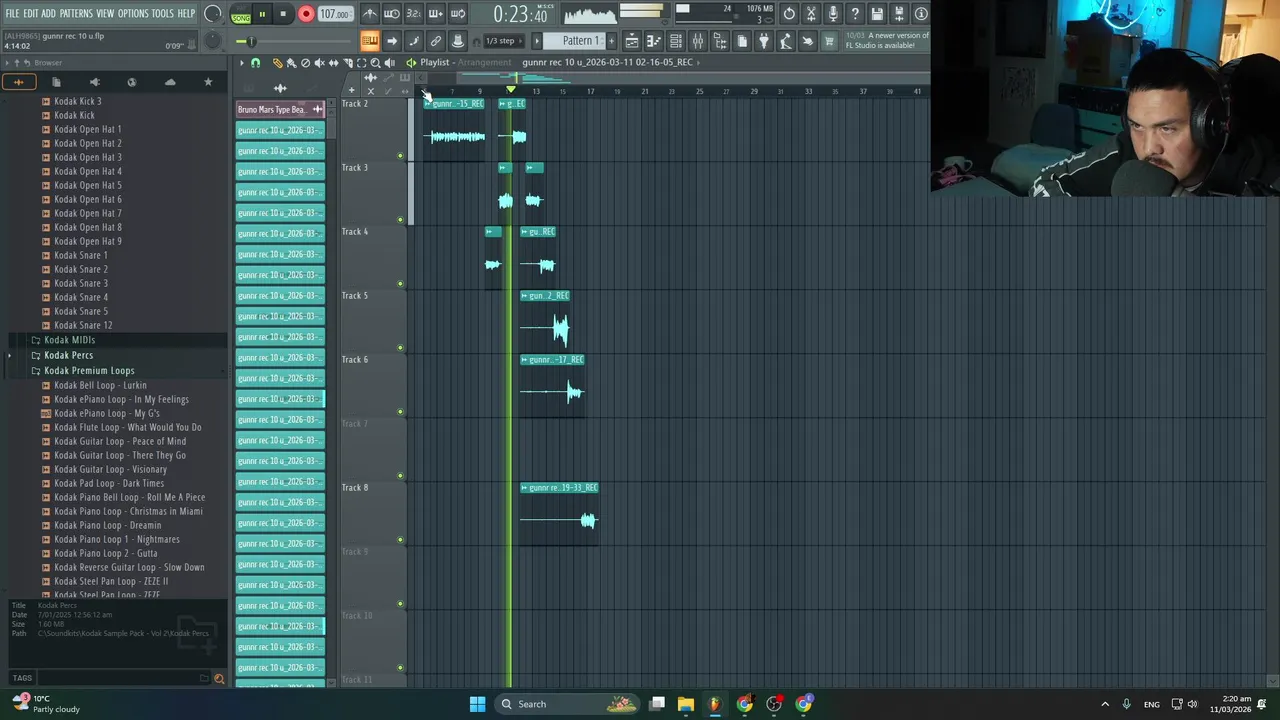Viewport: 1280px width, 720px height.
Task: Open the Mixer view icon
Action: coord(698,41)
